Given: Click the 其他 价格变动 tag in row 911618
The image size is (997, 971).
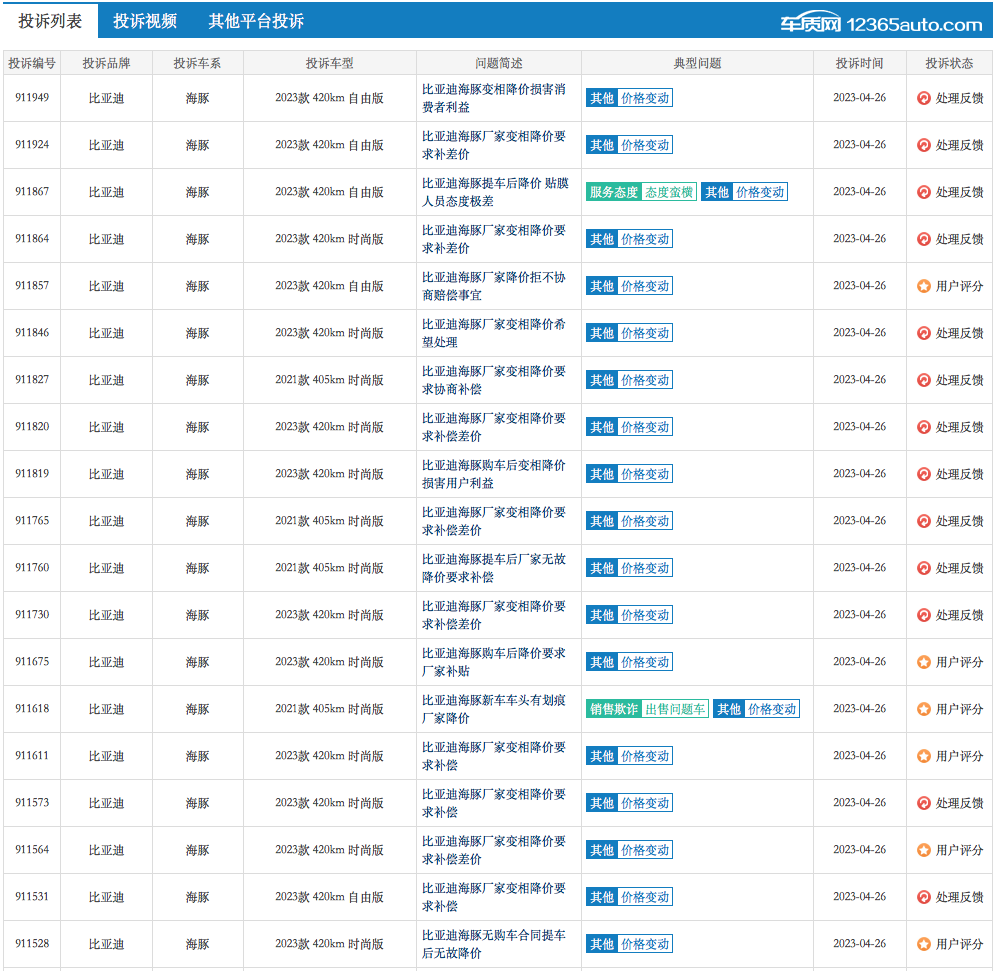Looking at the screenshot, I should pos(757,709).
